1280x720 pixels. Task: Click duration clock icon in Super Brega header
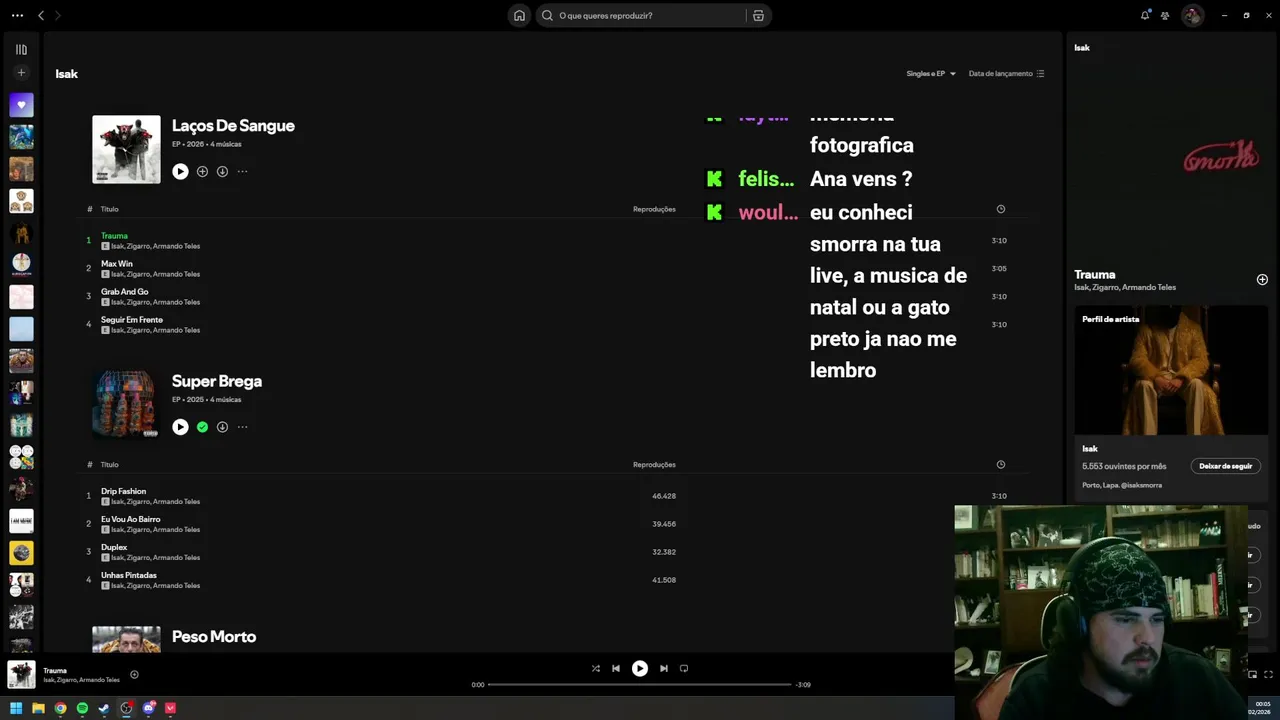(1000, 465)
